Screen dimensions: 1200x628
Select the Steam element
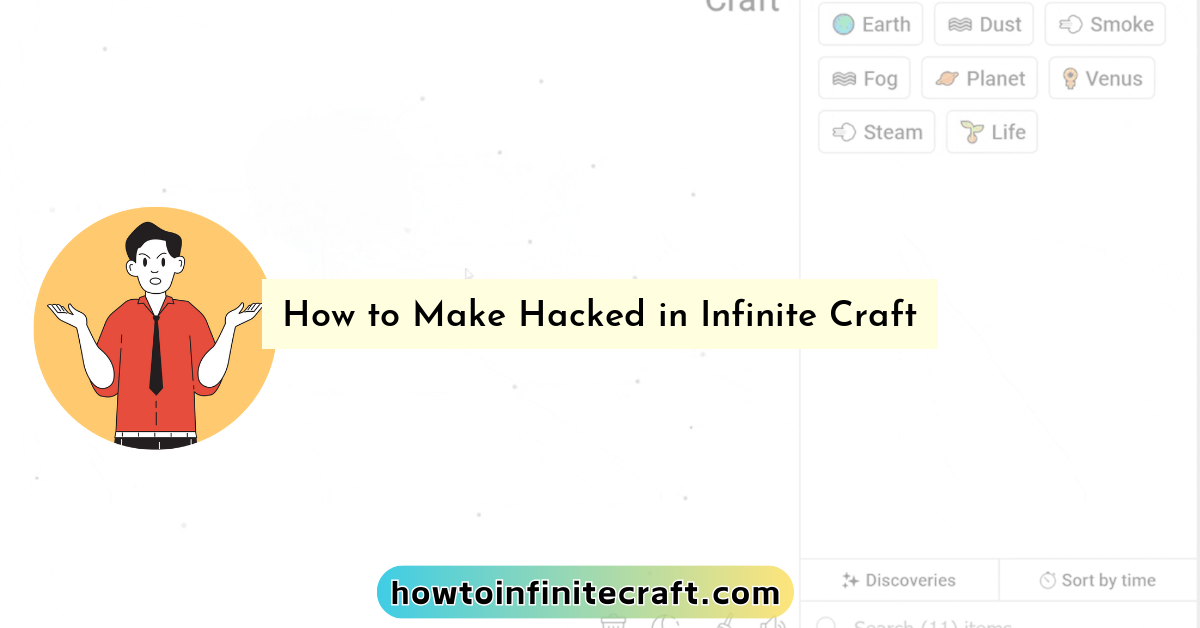click(876, 132)
